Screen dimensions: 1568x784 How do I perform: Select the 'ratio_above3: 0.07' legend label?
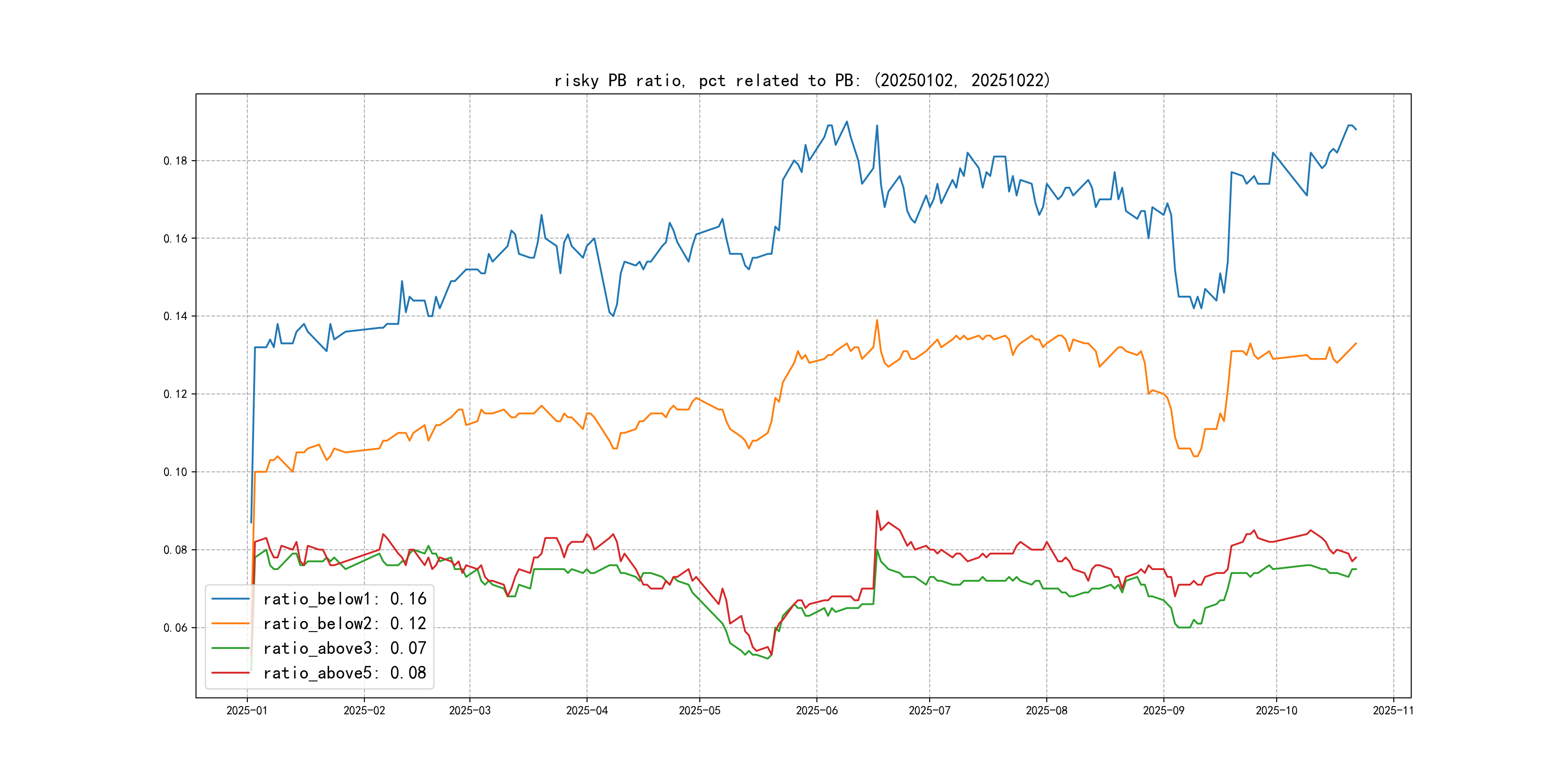(345, 648)
